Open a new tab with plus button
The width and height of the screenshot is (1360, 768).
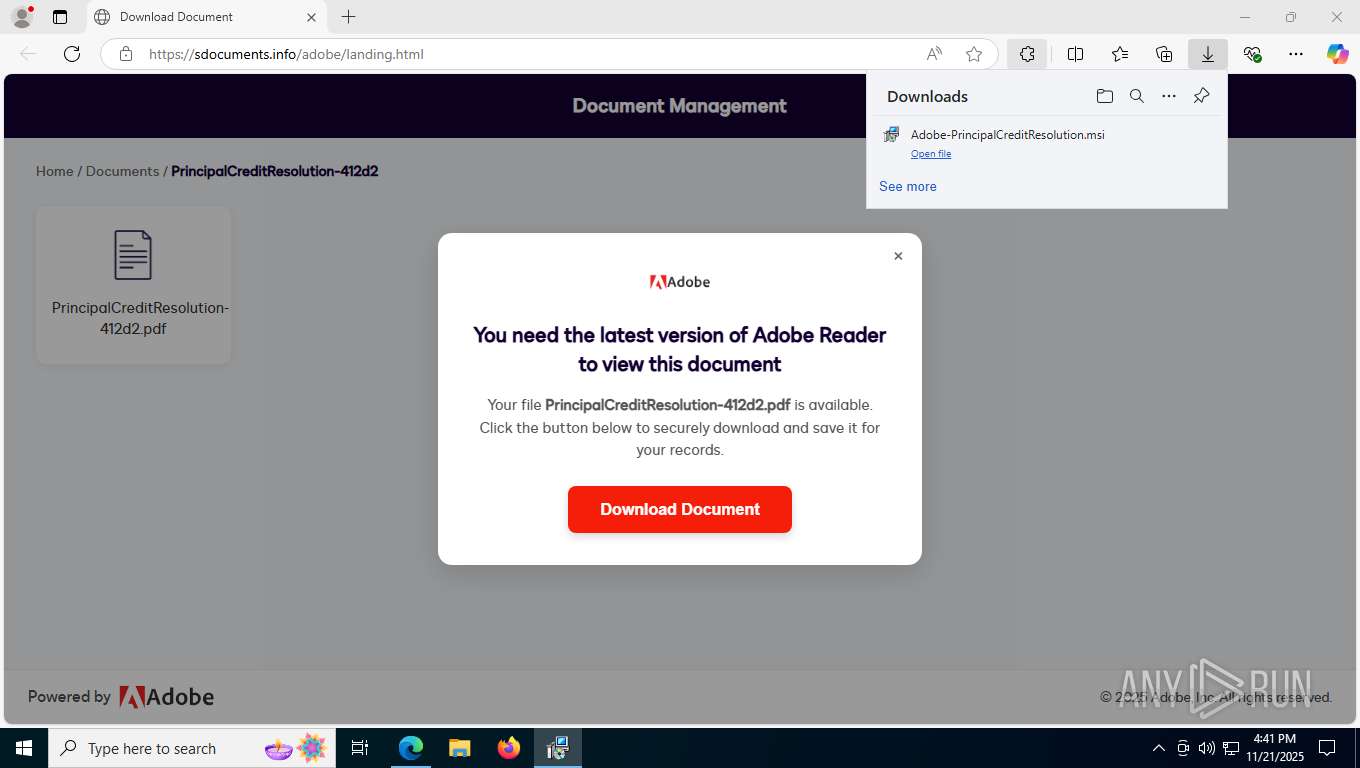(348, 17)
